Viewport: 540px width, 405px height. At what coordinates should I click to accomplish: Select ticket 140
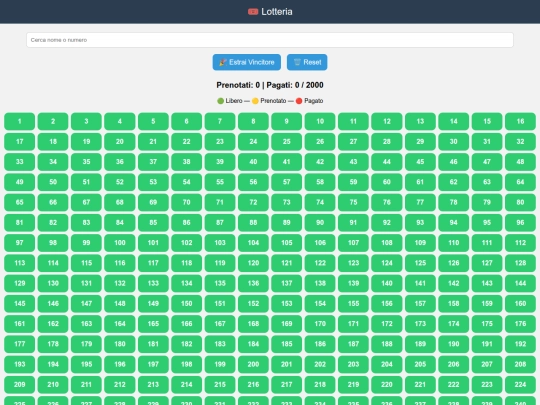click(x=387, y=283)
